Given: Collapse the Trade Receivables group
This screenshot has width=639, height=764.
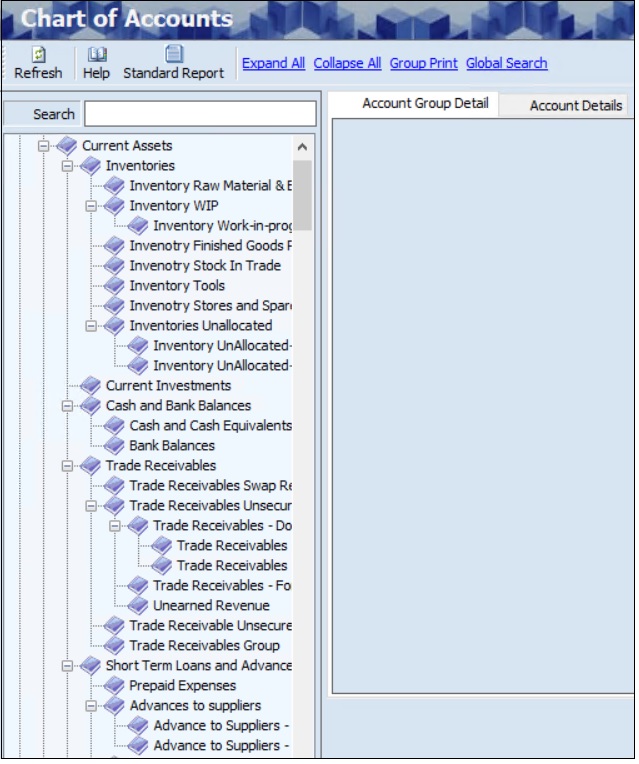Looking at the screenshot, I should point(68,466).
